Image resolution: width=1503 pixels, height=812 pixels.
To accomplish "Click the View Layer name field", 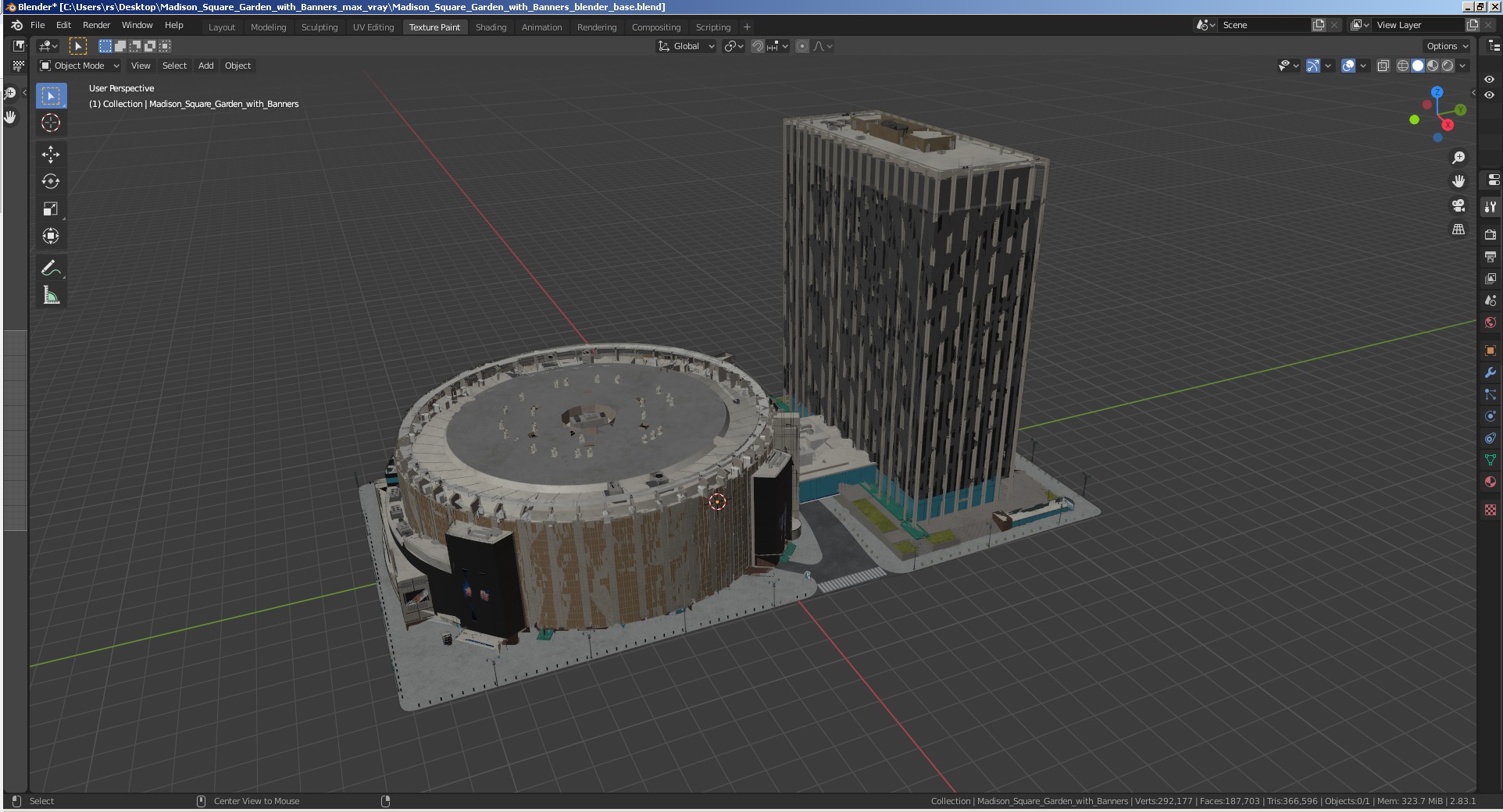I will (1418, 25).
